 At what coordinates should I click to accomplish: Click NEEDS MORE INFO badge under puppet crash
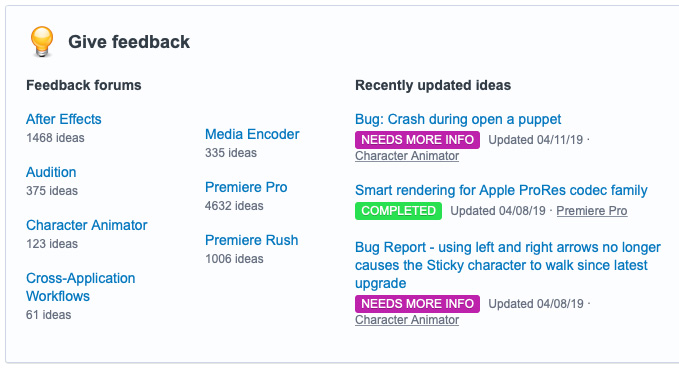pos(417,140)
